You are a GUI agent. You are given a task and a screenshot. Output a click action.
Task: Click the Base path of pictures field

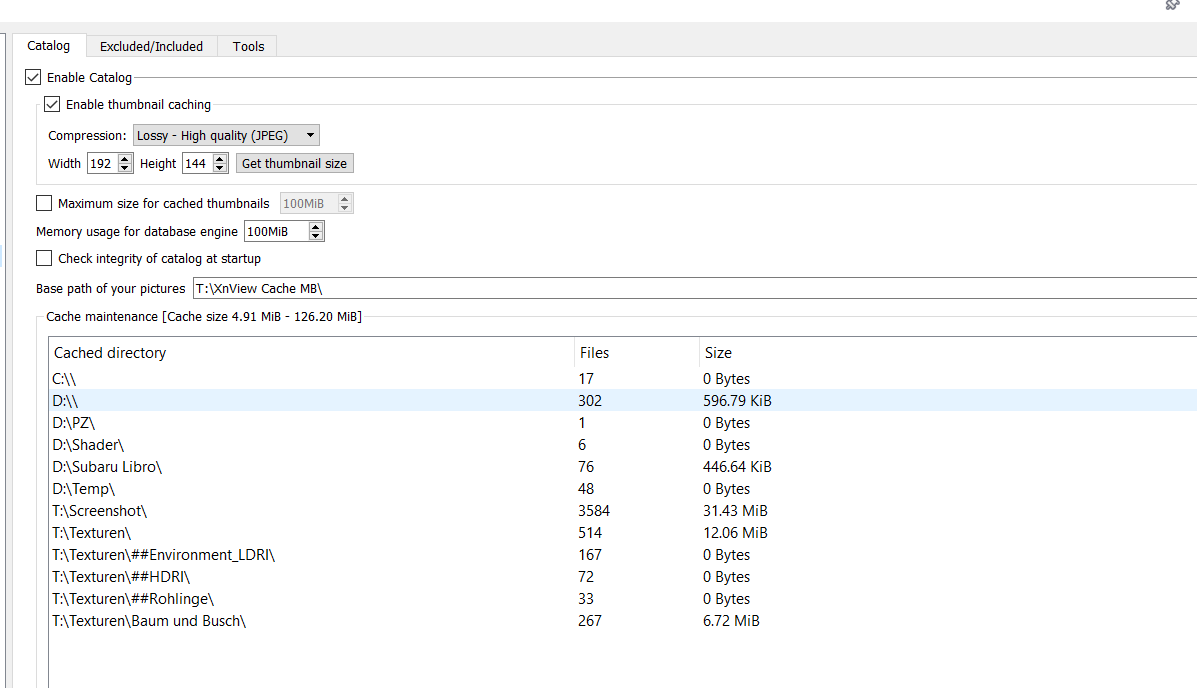tap(690, 288)
